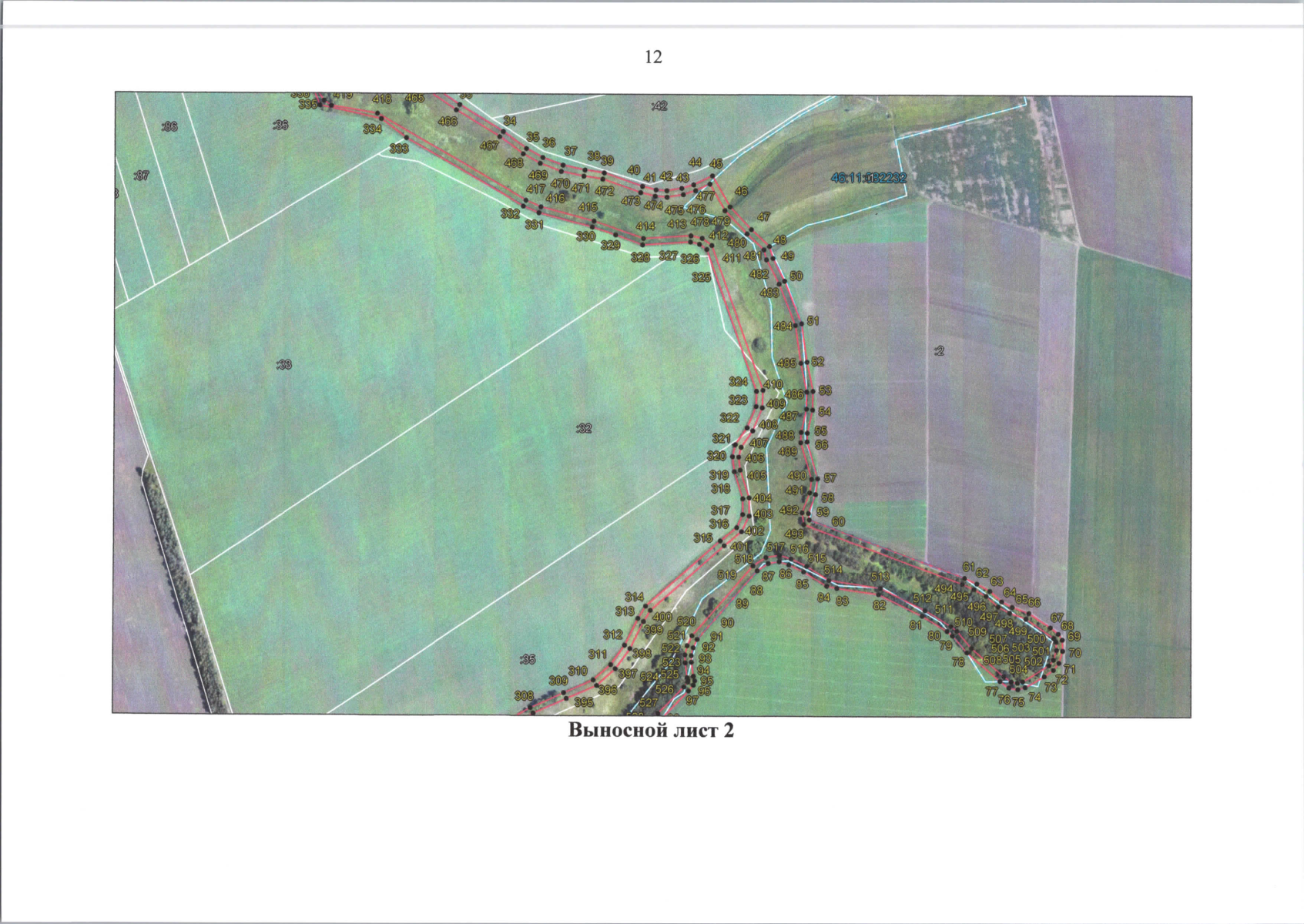Click boundary point label 90

tap(727, 623)
